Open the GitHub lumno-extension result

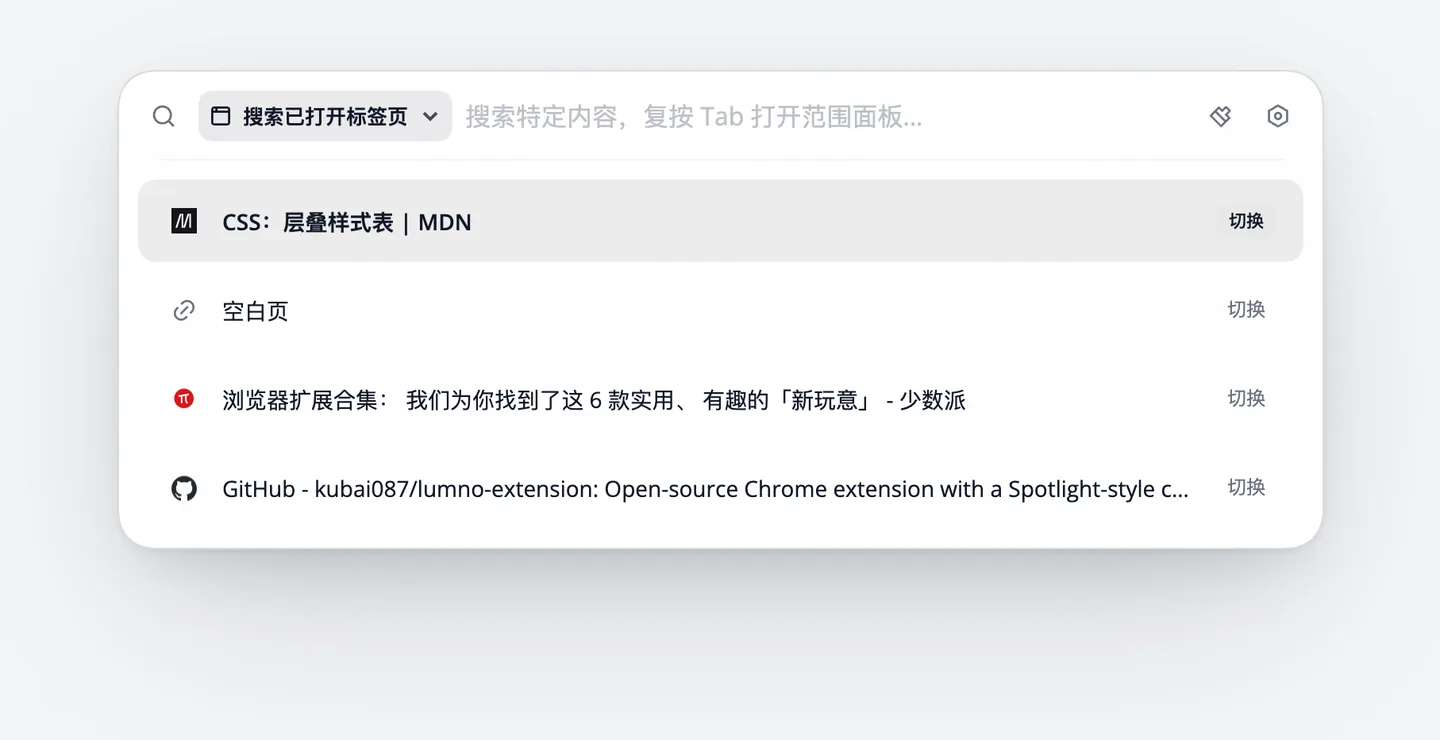(x=720, y=489)
